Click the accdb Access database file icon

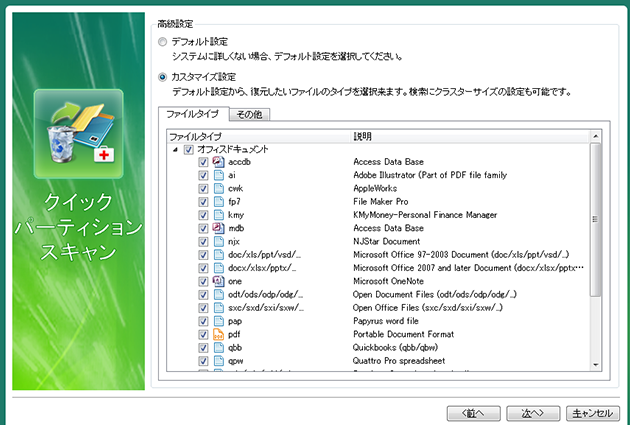218,162
